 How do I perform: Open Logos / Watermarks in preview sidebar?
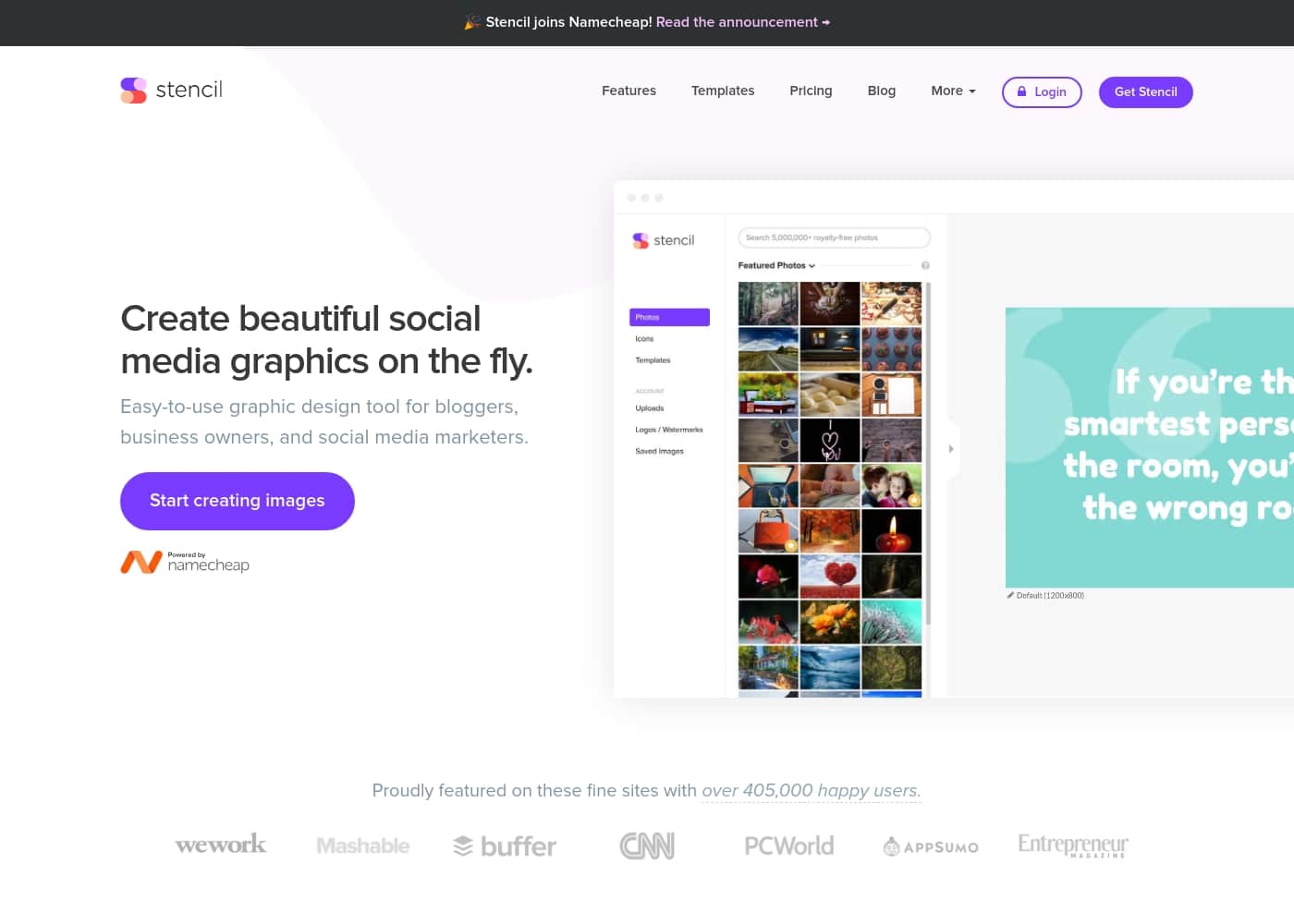(669, 430)
